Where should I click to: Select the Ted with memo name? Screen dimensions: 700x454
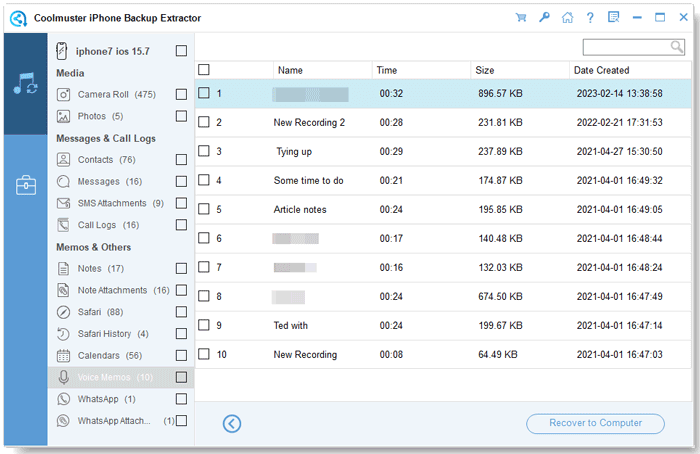(291, 325)
